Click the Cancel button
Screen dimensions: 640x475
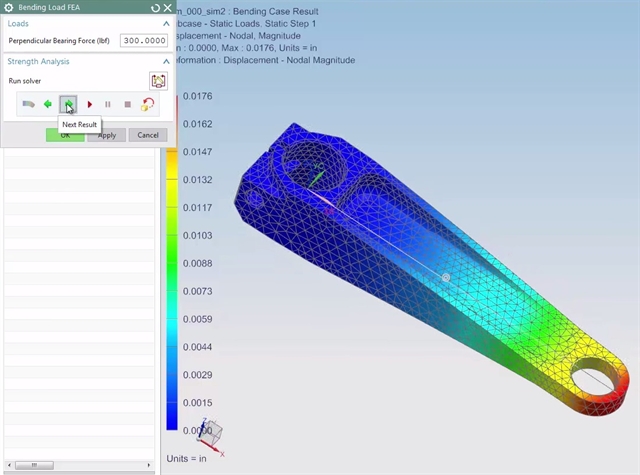(148, 135)
